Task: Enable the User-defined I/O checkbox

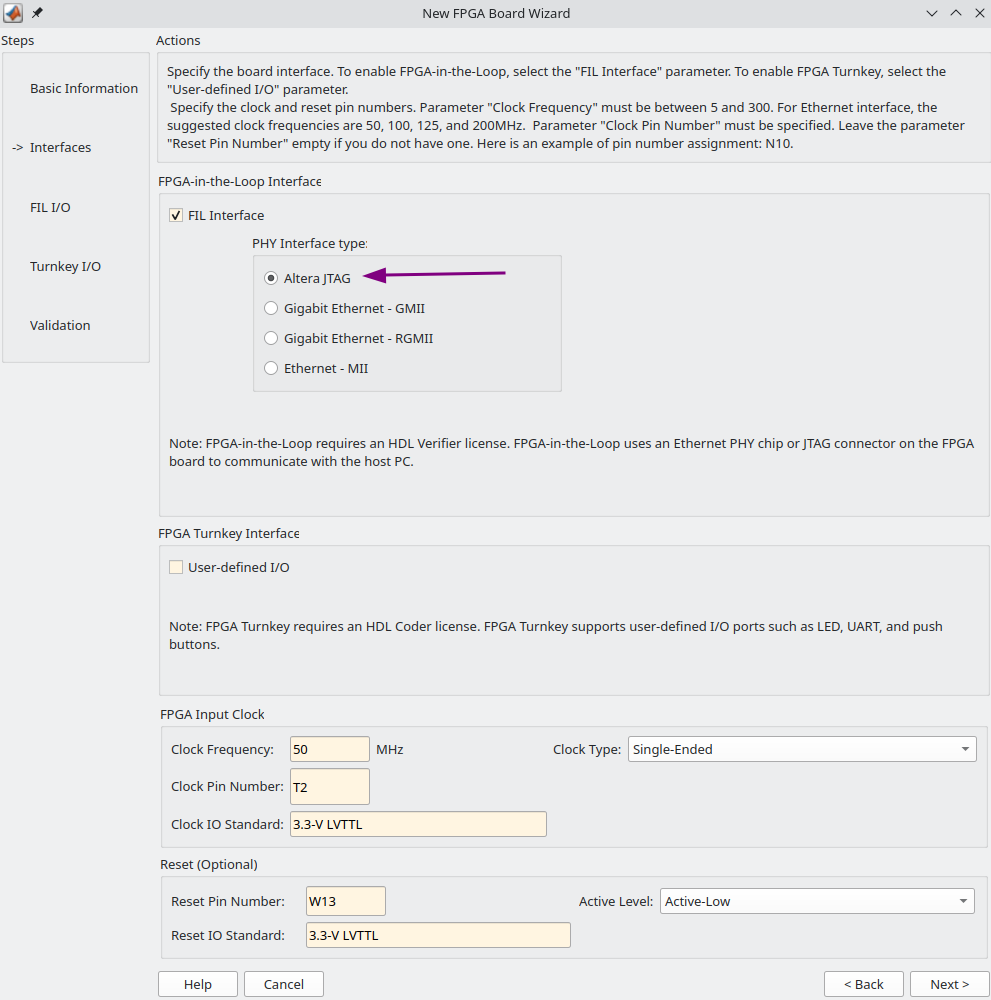Action: pyautogui.click(x=176, y=567)
